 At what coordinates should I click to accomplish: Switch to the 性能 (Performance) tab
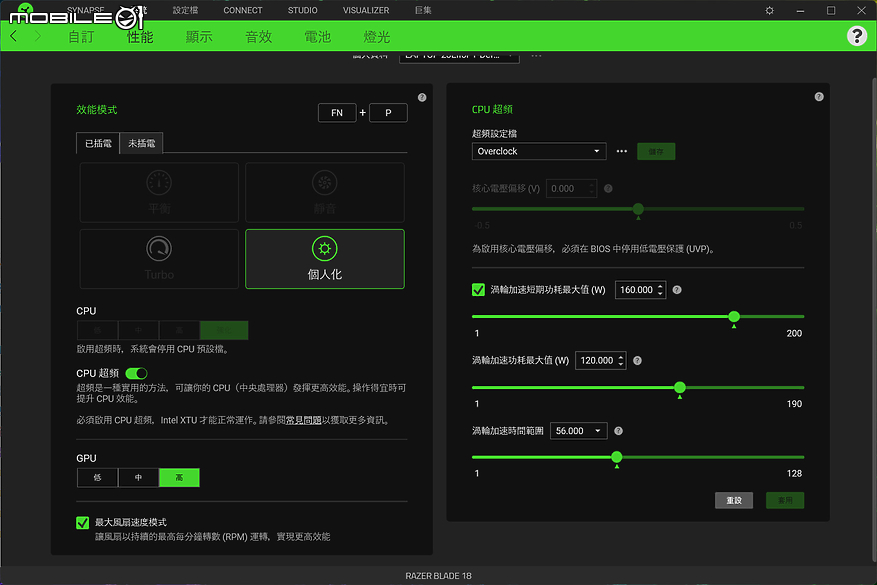pyautogui.click(x=140, y=37)
